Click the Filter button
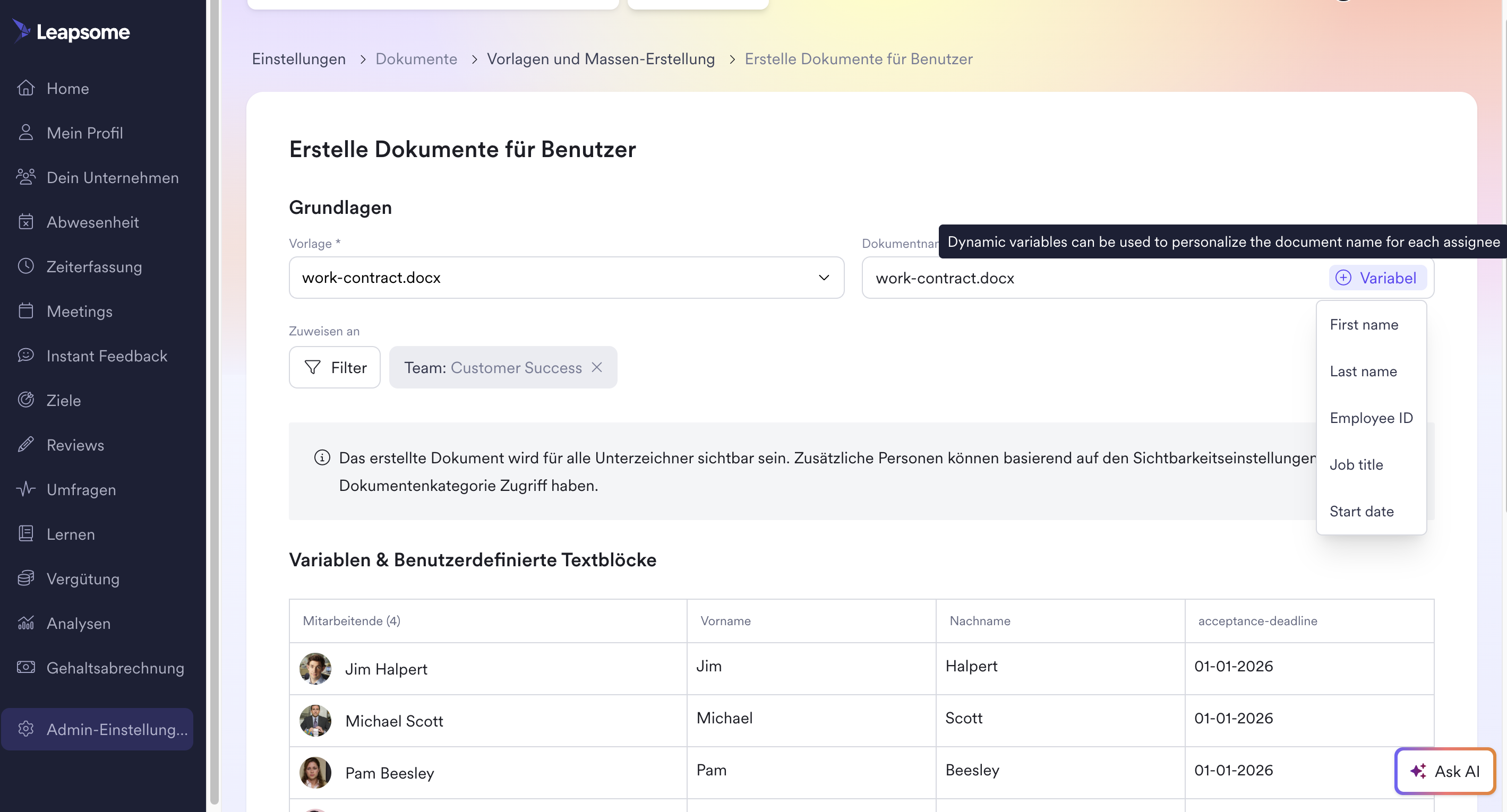Image resolution: width=1507 pixels, height=812 pixels. 335,367
